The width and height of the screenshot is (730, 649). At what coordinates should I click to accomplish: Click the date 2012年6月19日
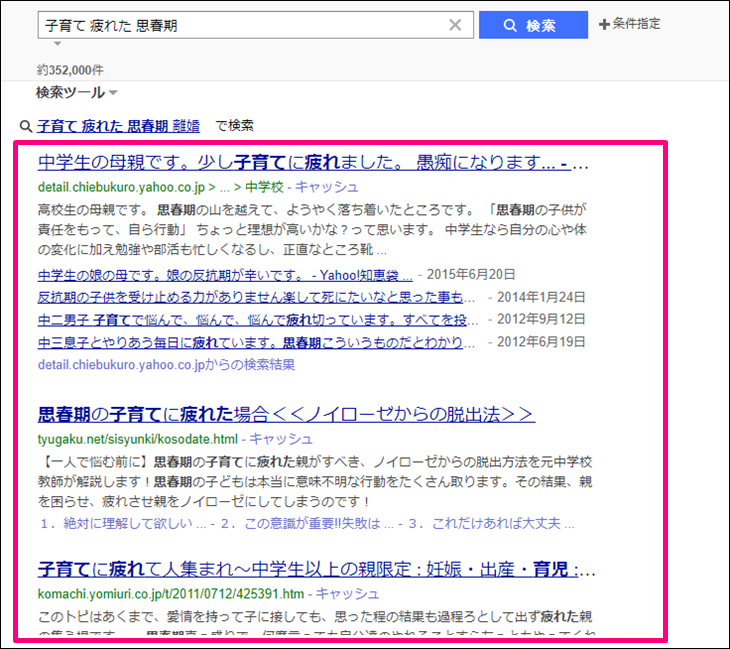pyautogui.click(x=541, y=342)
